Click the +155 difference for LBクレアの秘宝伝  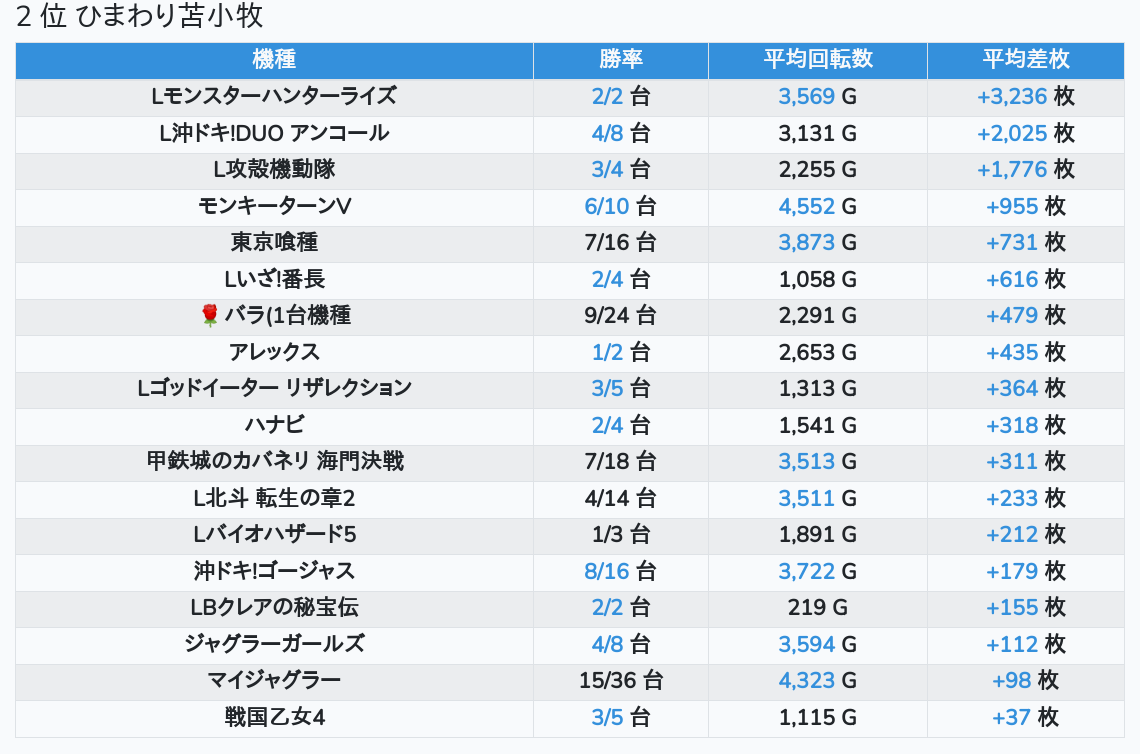[x=1012, y=608]
